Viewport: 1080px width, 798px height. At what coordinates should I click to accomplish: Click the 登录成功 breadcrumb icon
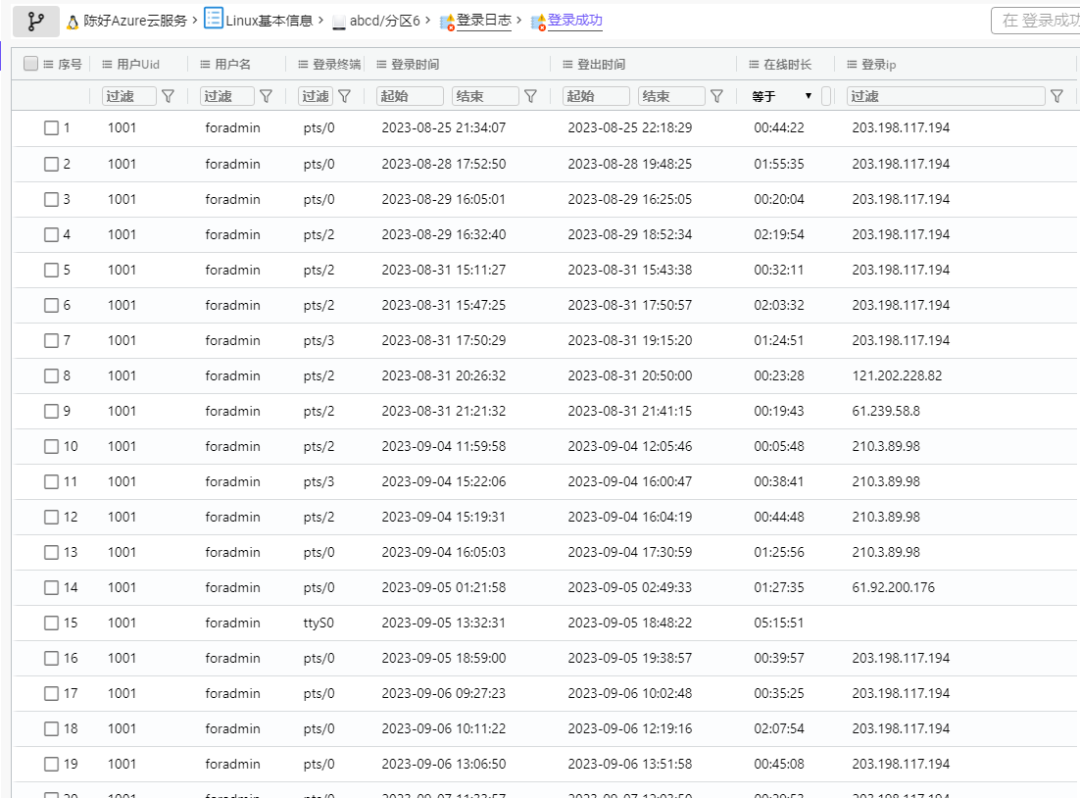coord(539,22)
